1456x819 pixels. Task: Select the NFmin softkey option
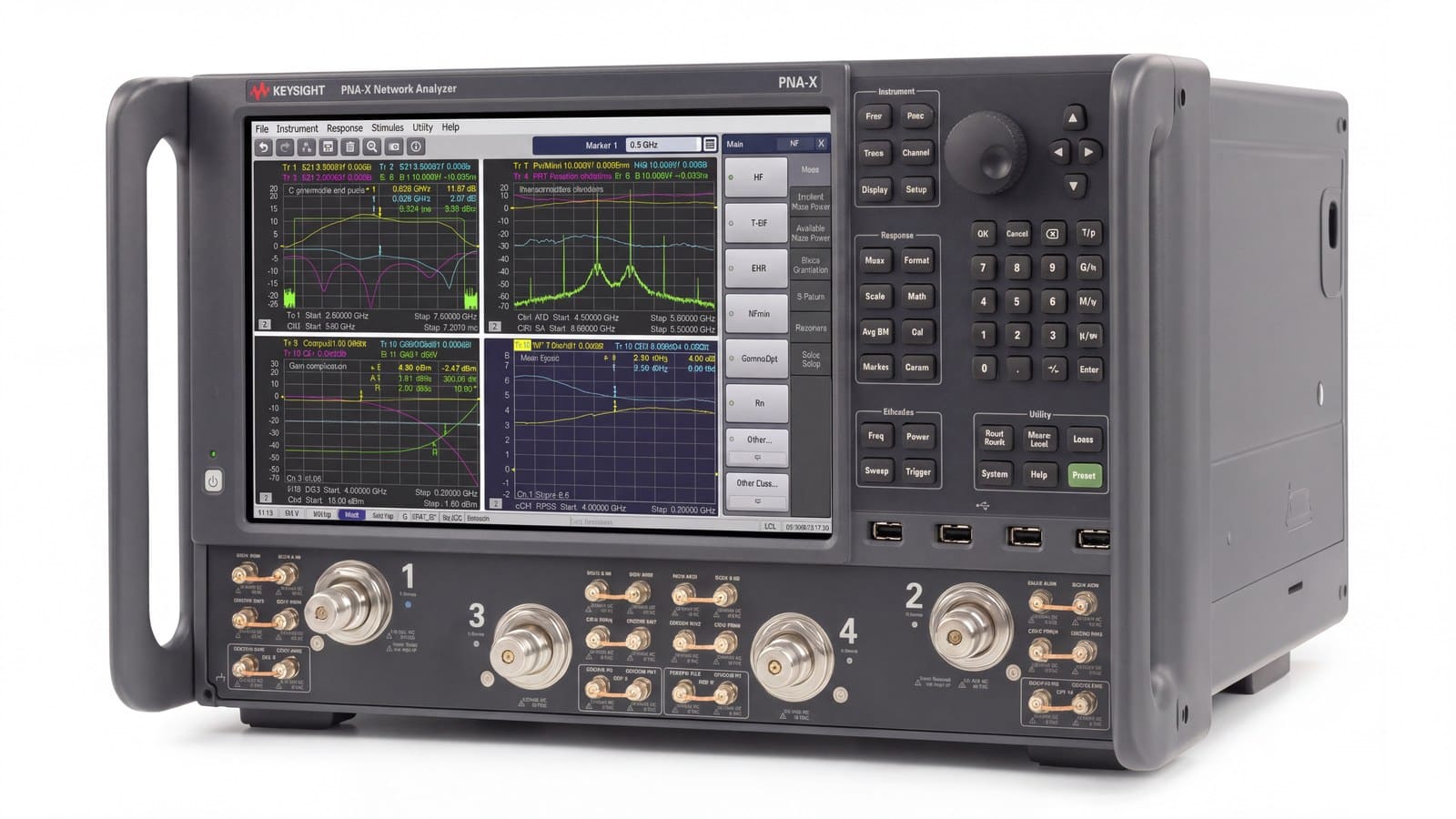click(x=756, y=313)
